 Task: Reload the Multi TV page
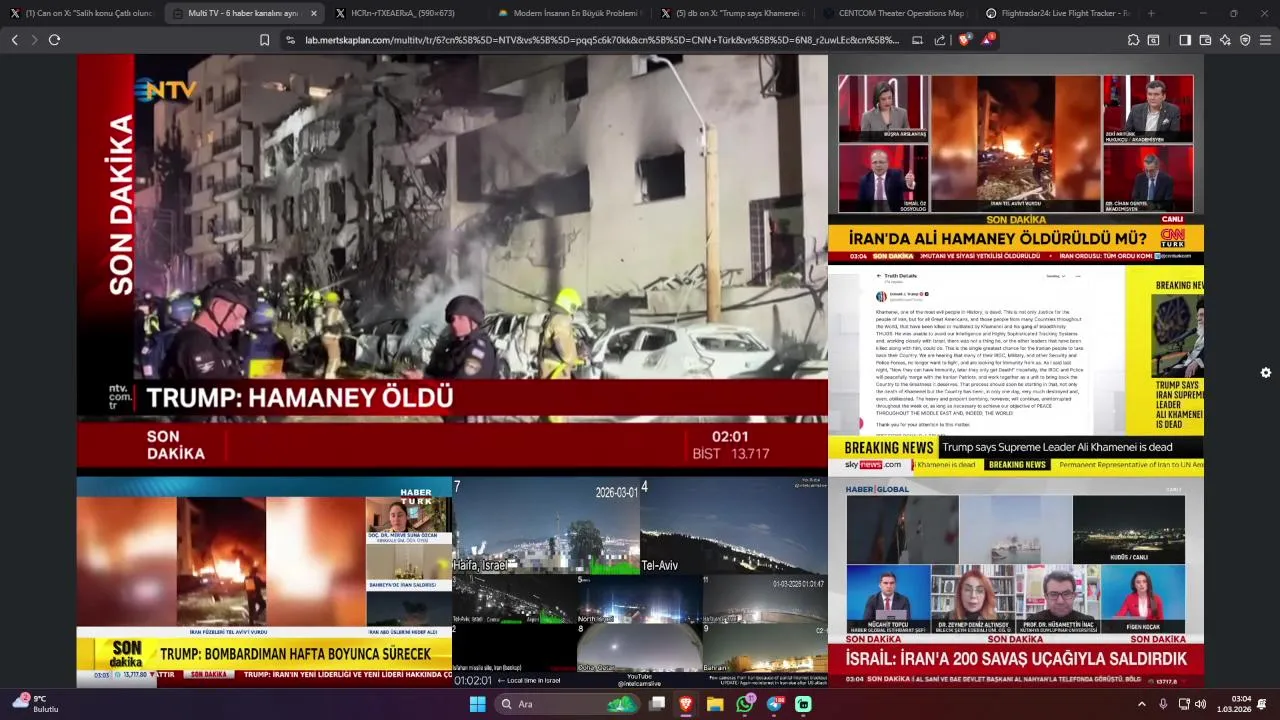coord(55,40)
